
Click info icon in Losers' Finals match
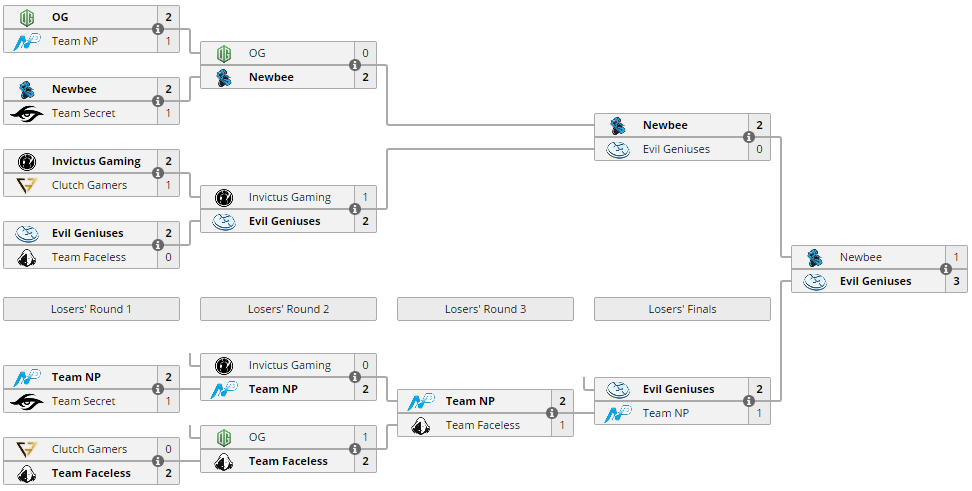(749, 401)
